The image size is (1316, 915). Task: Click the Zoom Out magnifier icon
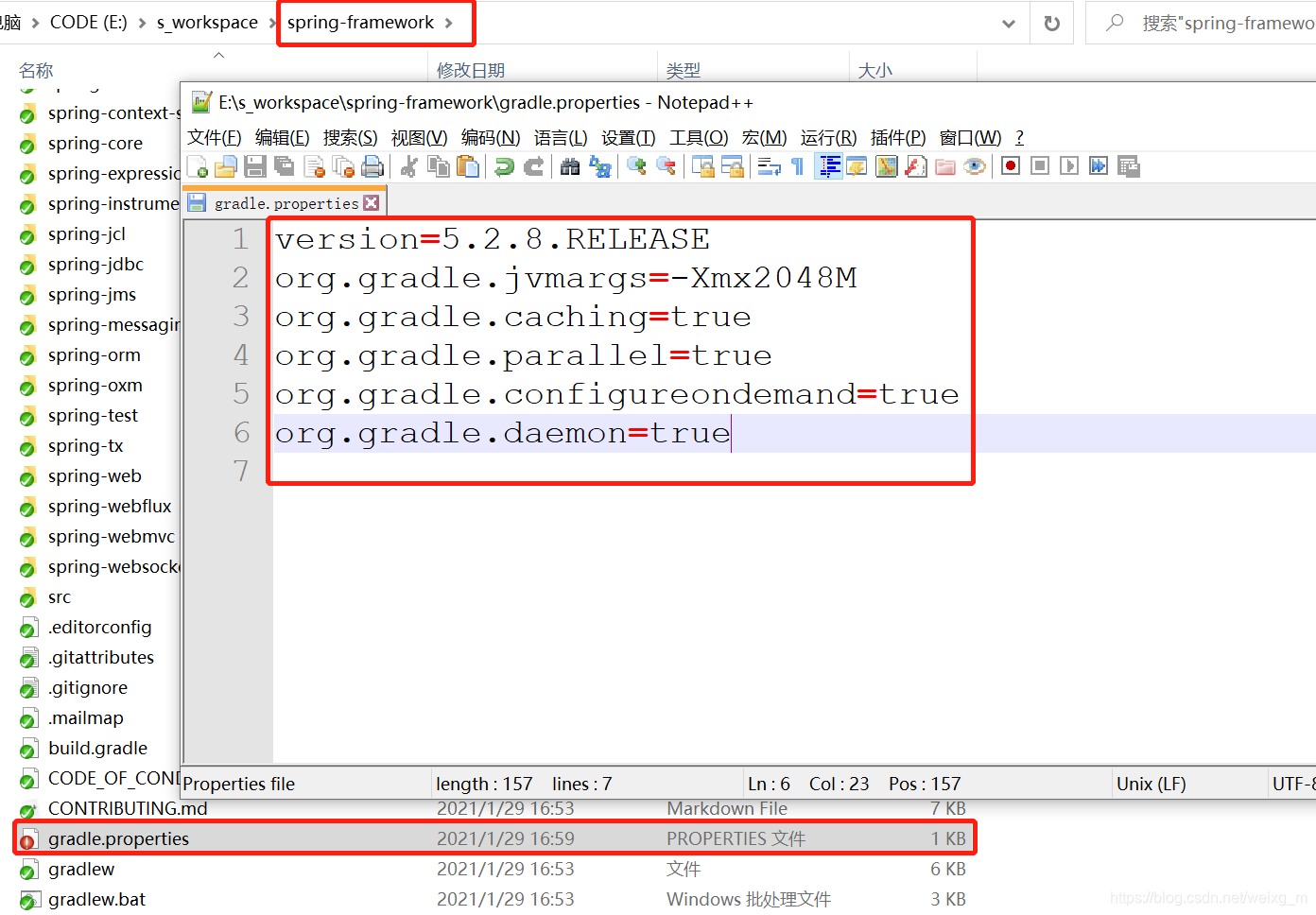click(666, 166)
